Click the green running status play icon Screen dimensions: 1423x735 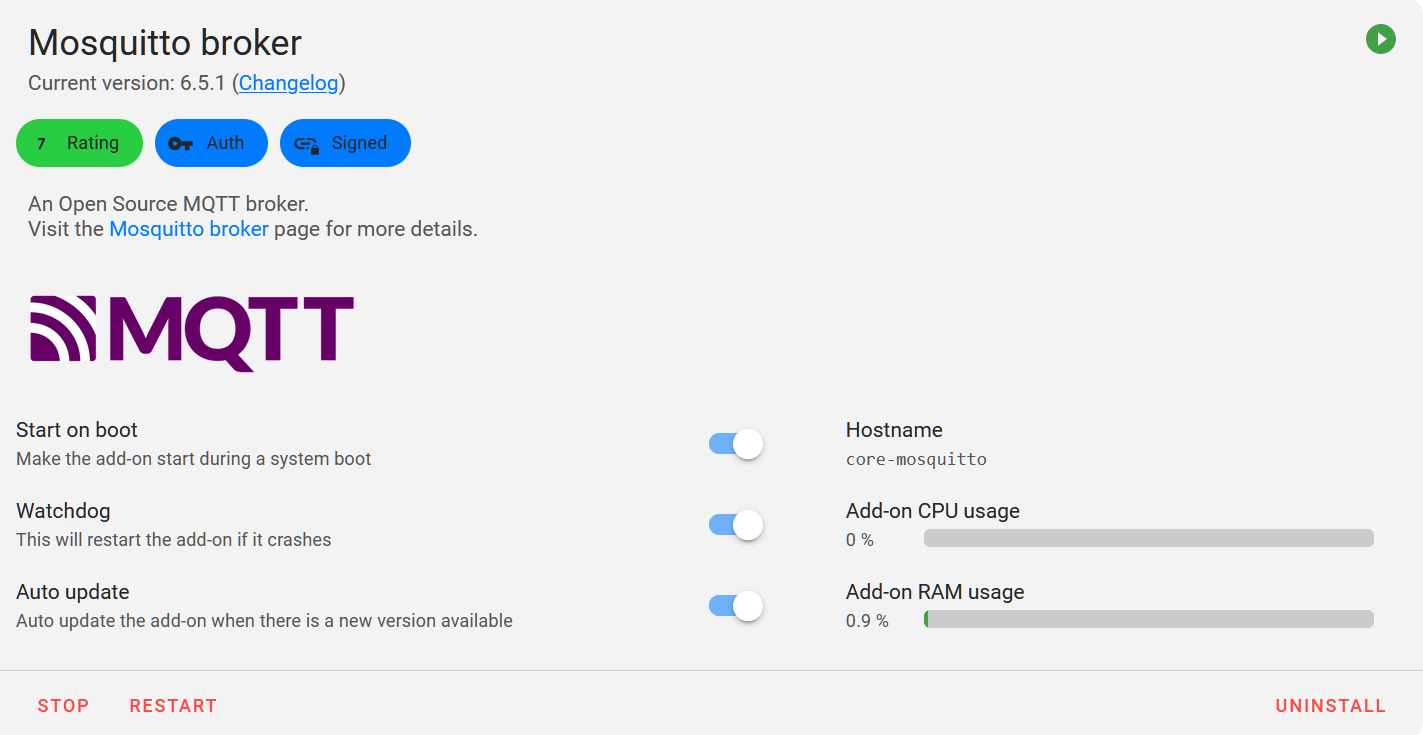(1380, 39)
